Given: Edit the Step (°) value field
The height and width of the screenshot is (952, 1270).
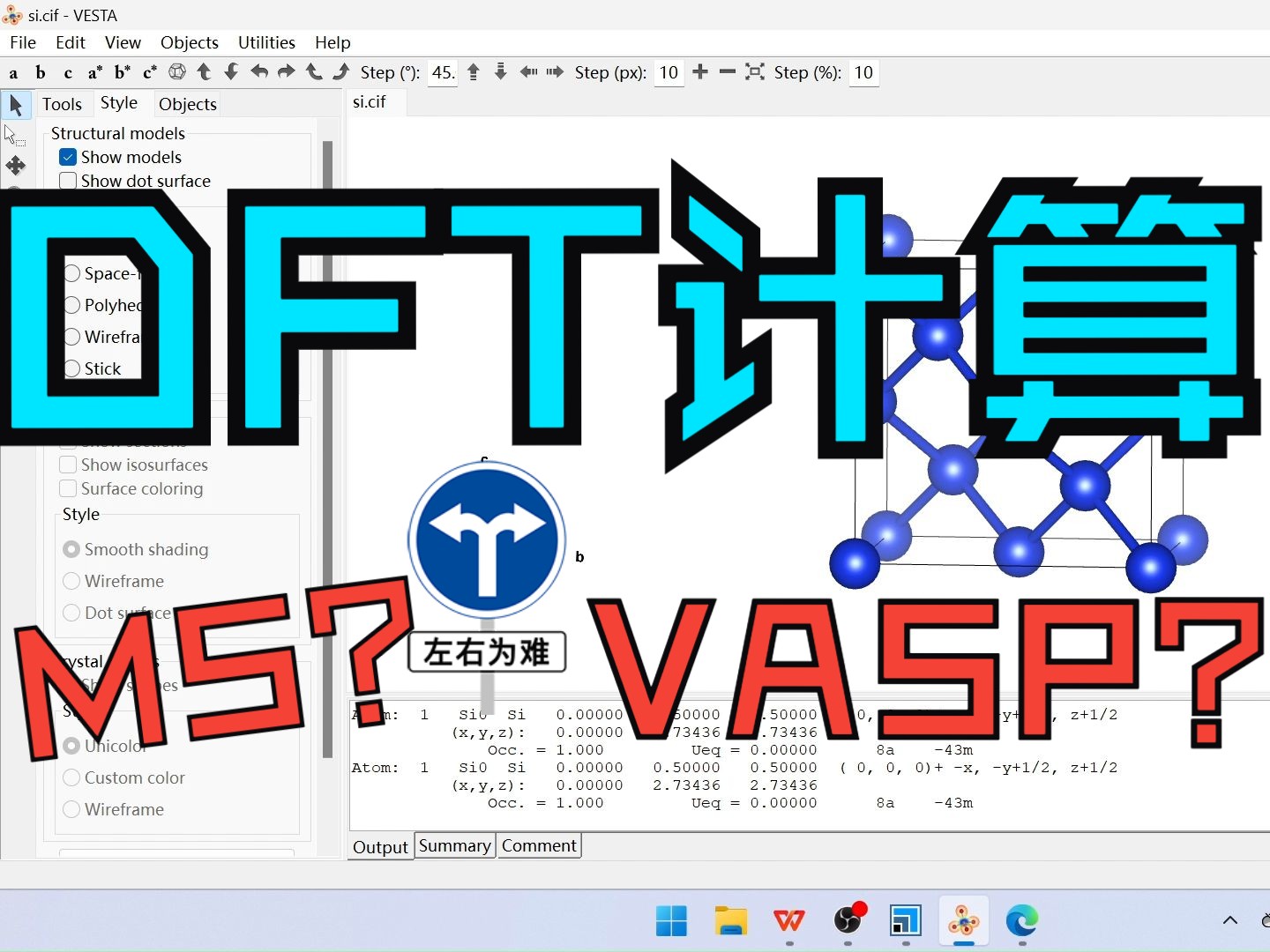Looking at the screenshot, I should click(x=442, y=73).
